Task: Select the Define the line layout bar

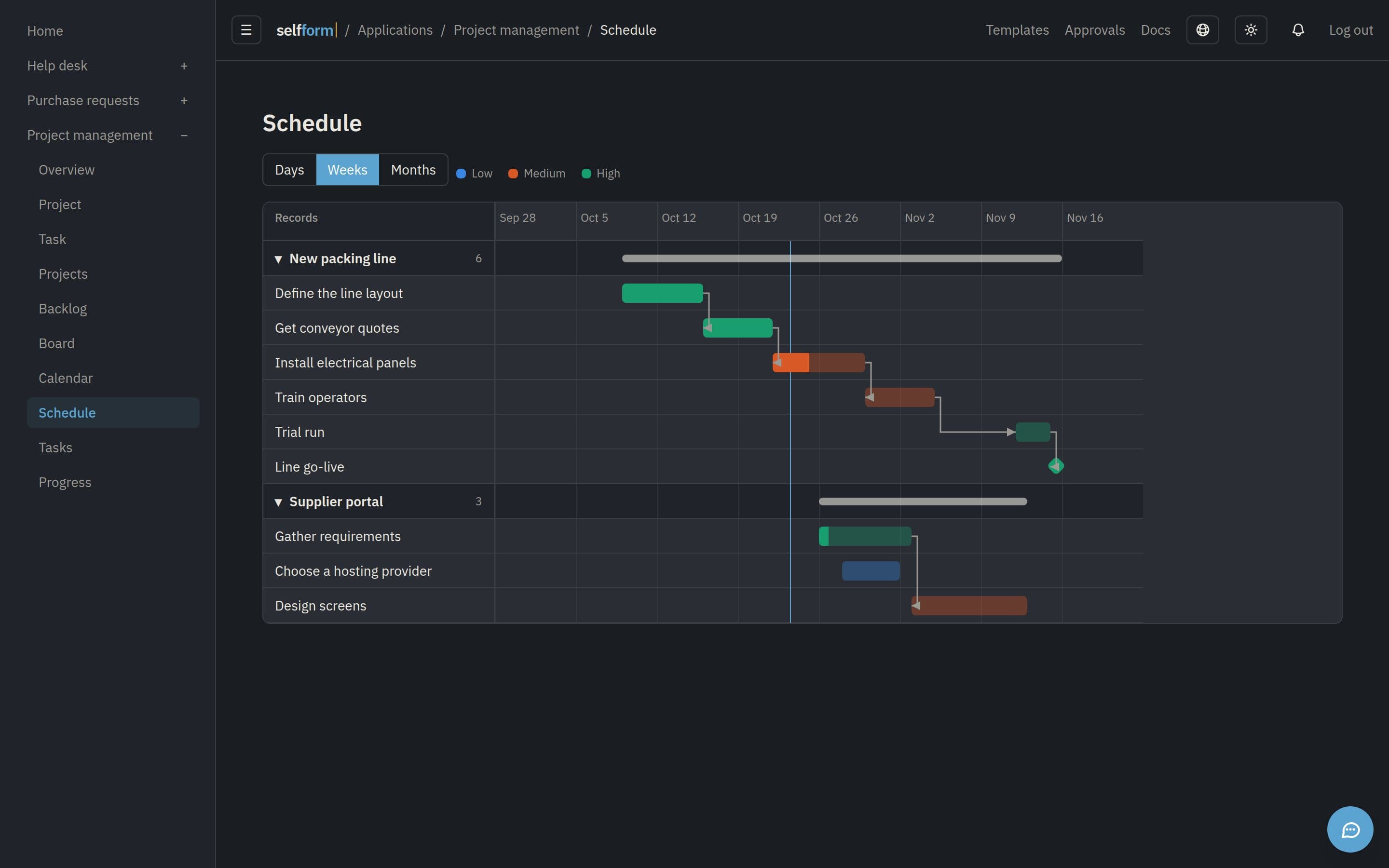Action: pos(662,293)
